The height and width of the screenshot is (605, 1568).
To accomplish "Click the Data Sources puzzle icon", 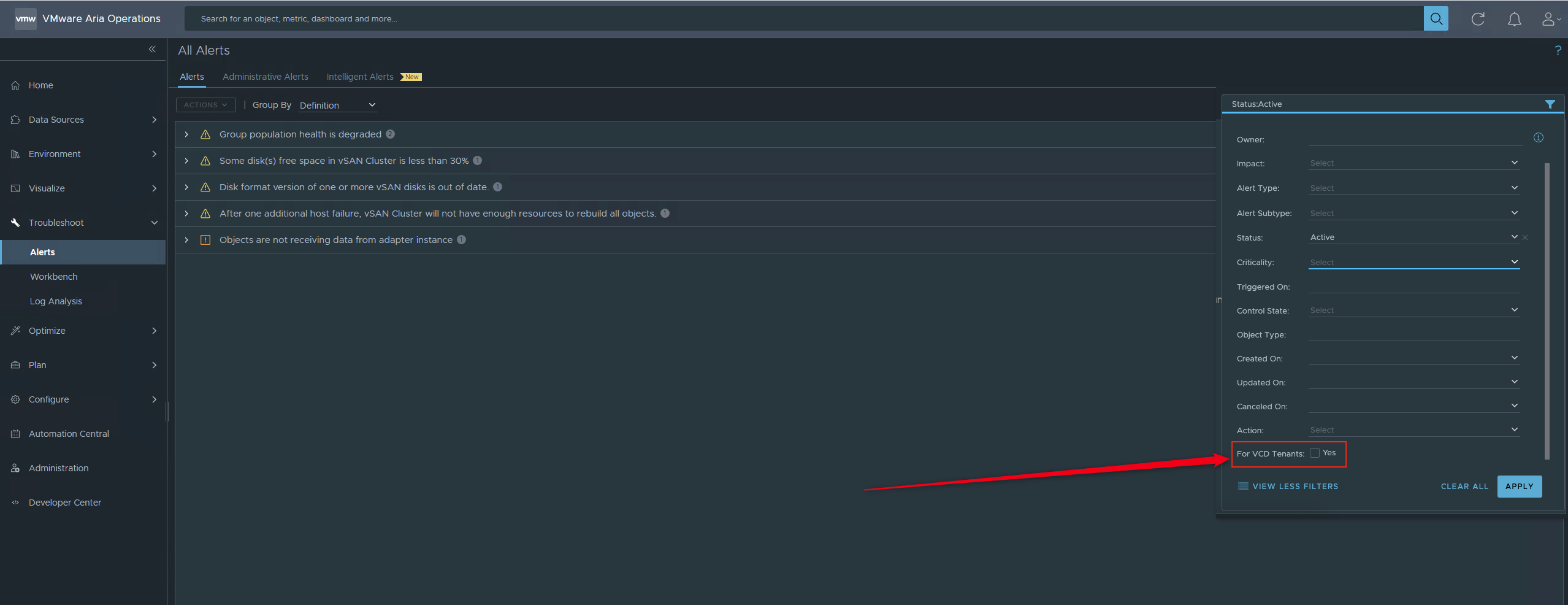I will [15, 120].
